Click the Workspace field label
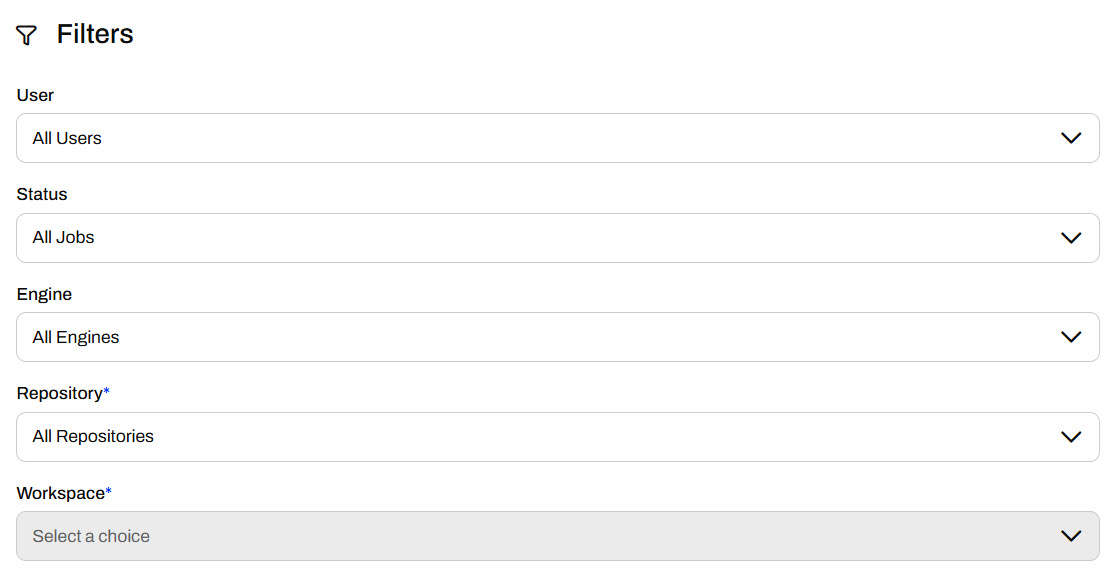The height and width of the screenshot is (572, 1116). tap(60, 493)
